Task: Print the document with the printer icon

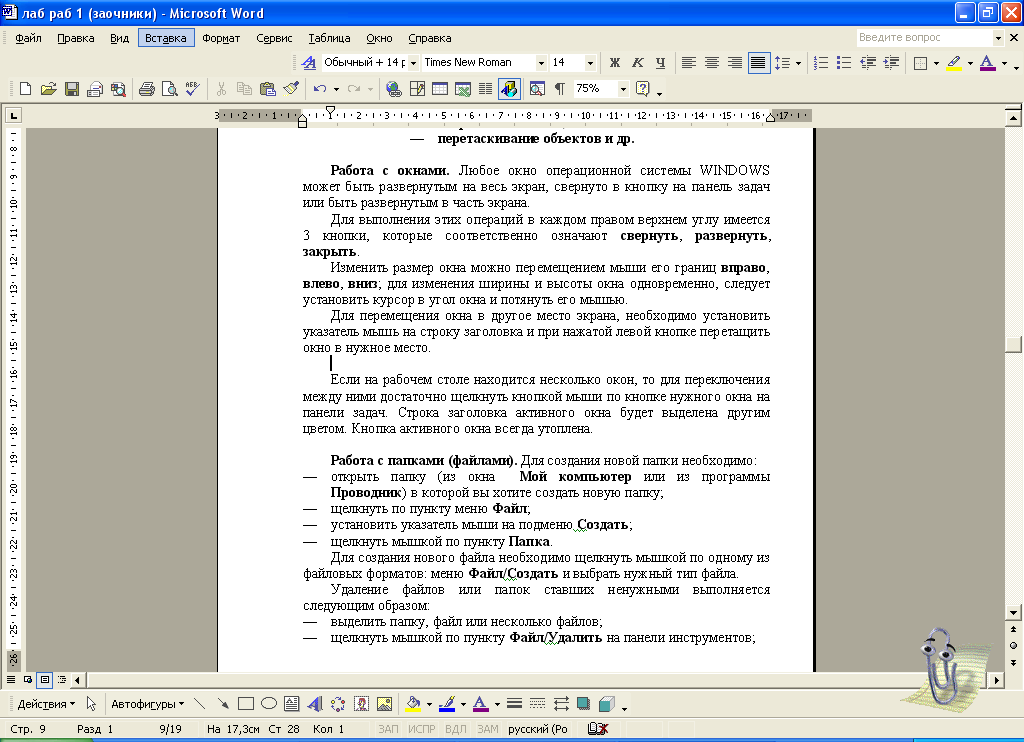Action: (147, 89)
